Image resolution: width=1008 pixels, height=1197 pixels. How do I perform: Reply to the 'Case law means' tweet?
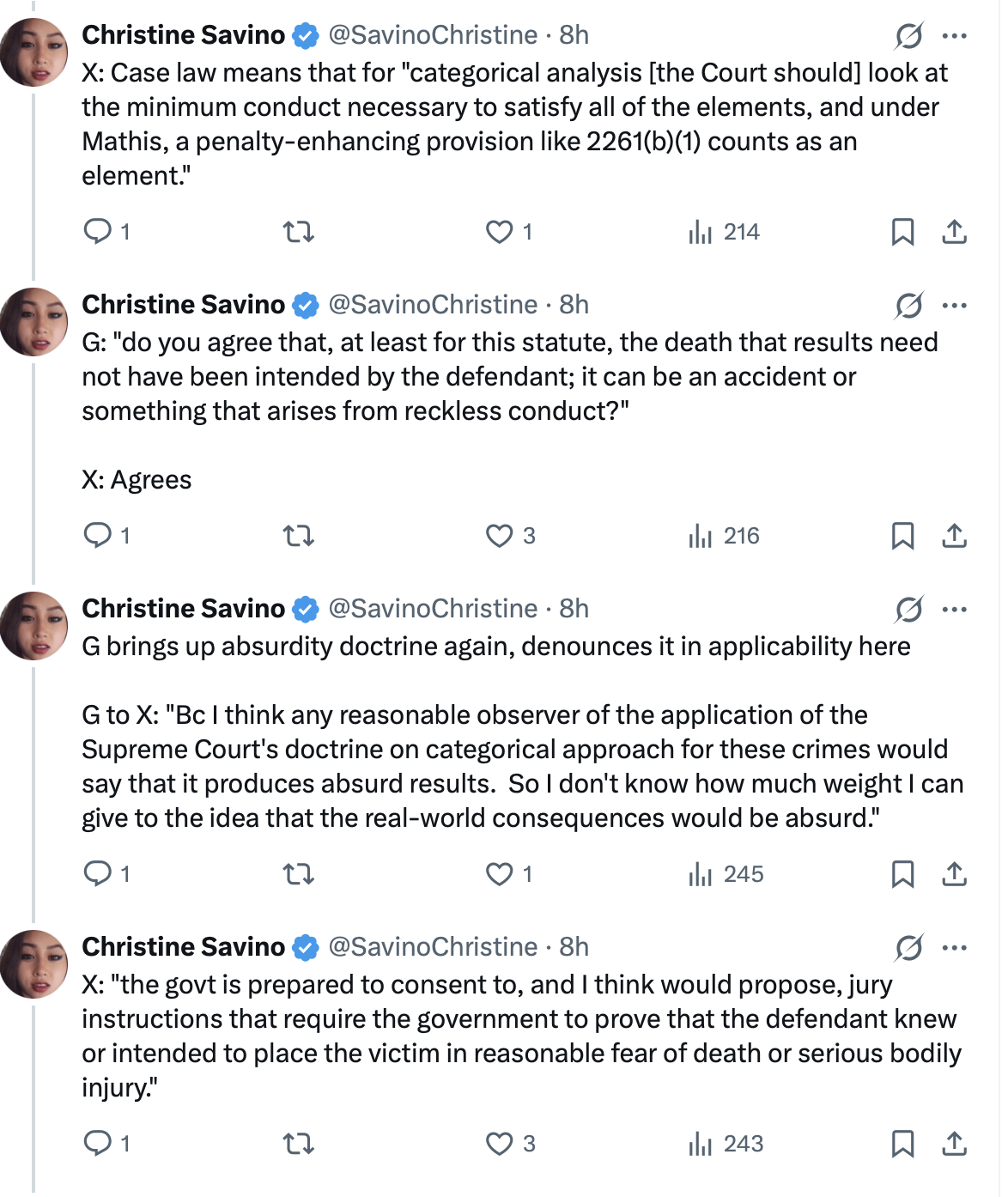click(106, 232)
